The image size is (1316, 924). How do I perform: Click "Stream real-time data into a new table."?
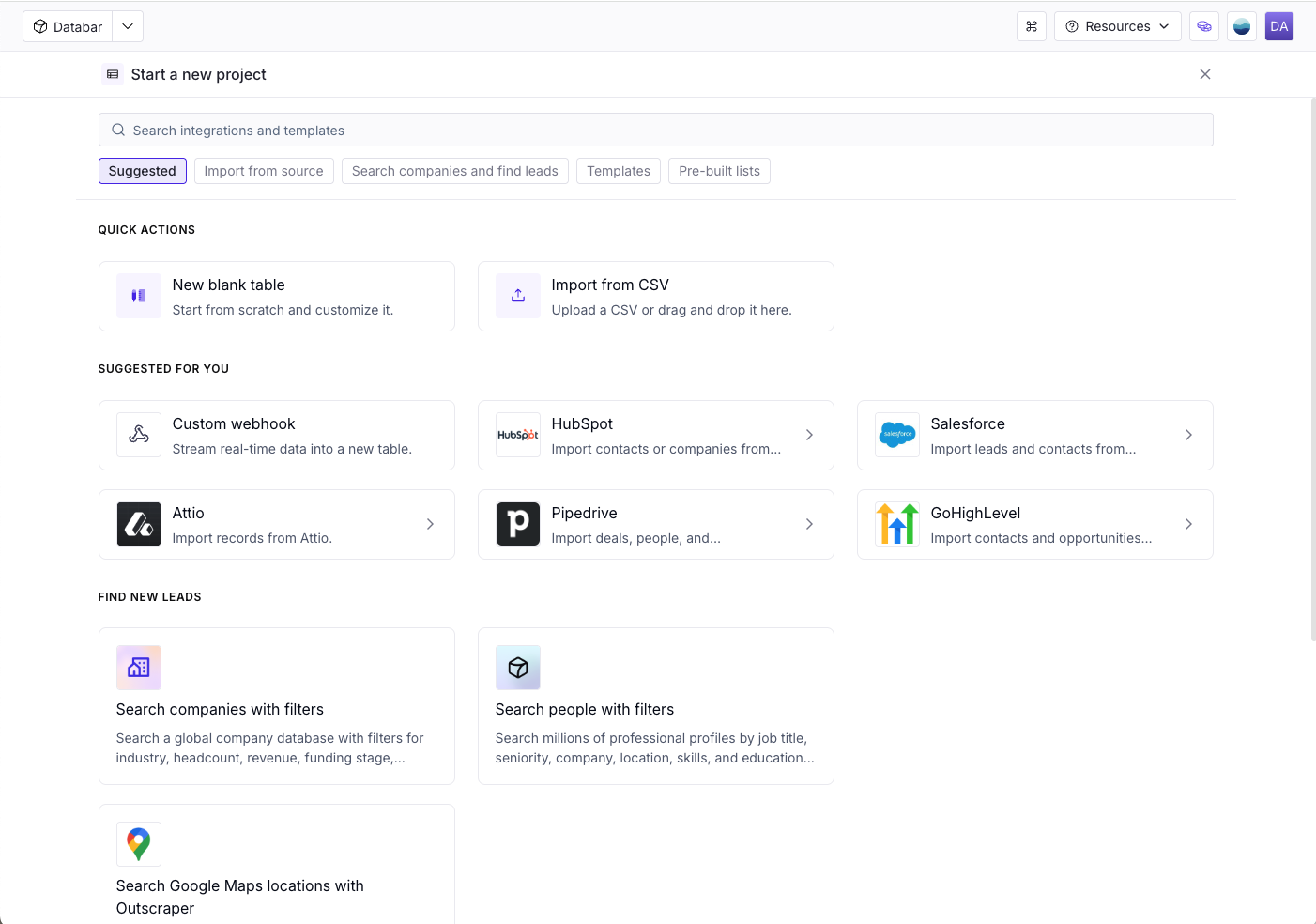coord(292,449)
